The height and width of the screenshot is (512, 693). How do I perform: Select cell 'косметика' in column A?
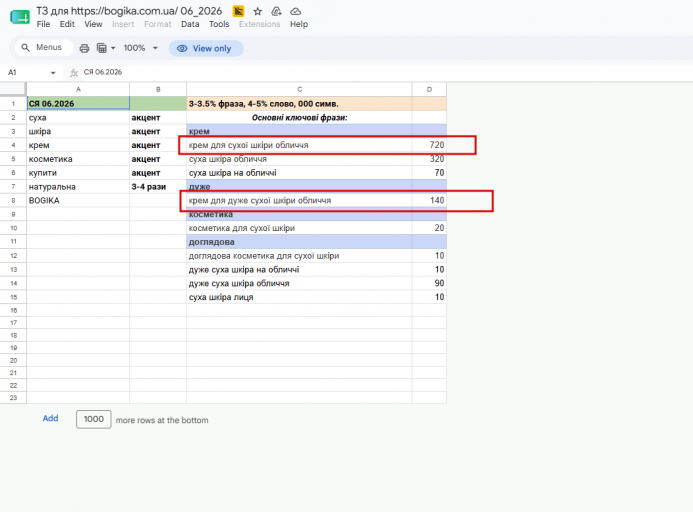[x=78, y=159]
